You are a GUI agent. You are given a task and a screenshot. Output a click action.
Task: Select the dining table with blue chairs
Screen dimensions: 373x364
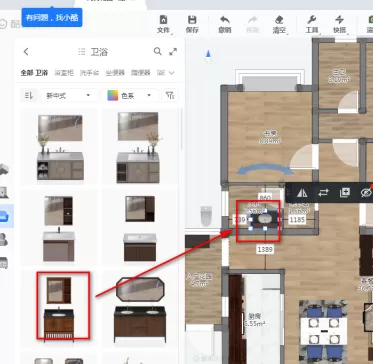323,332
